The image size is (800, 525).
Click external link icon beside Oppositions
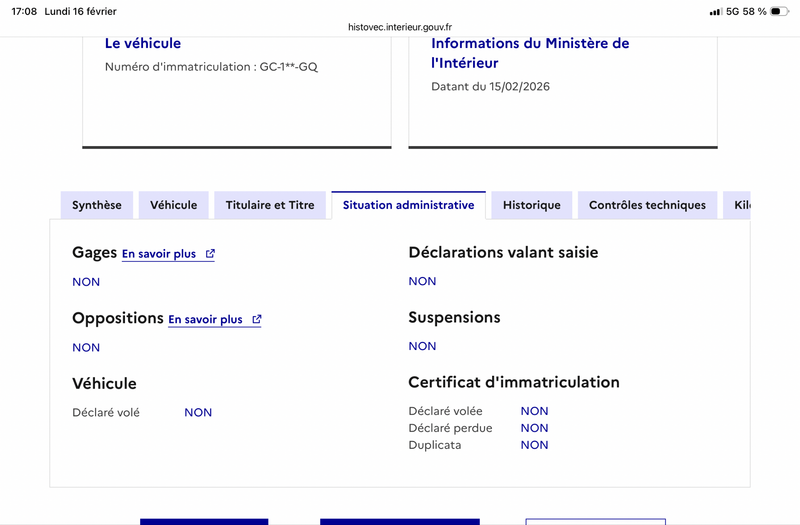[x=257, y=319]
